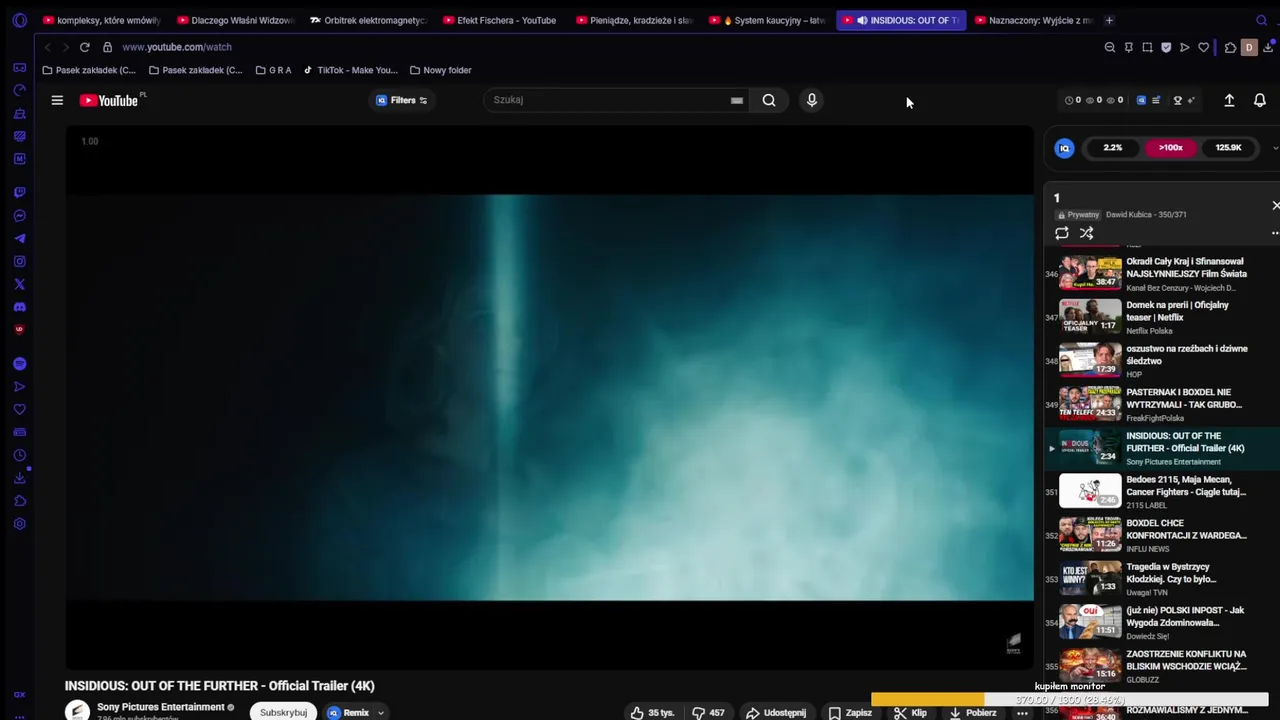
Task: Click the Pobierz download button
Action: click(972, 713)
